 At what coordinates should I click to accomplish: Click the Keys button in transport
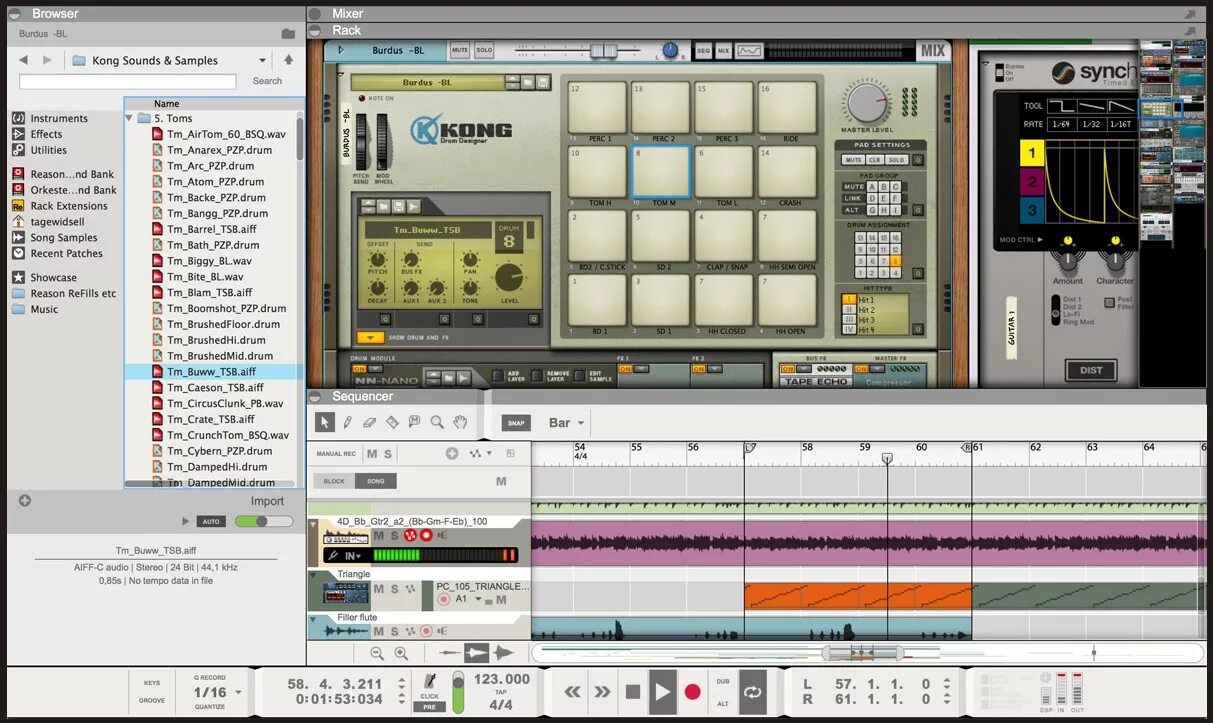click(x=152, y=683)
